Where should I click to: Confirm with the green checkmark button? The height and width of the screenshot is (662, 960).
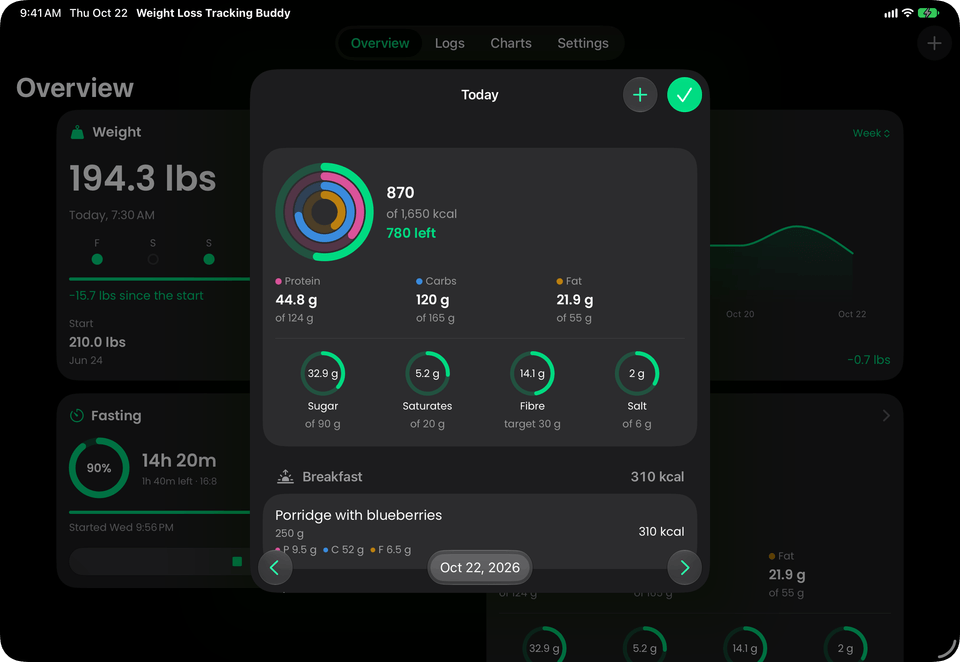tap(684, 95)
